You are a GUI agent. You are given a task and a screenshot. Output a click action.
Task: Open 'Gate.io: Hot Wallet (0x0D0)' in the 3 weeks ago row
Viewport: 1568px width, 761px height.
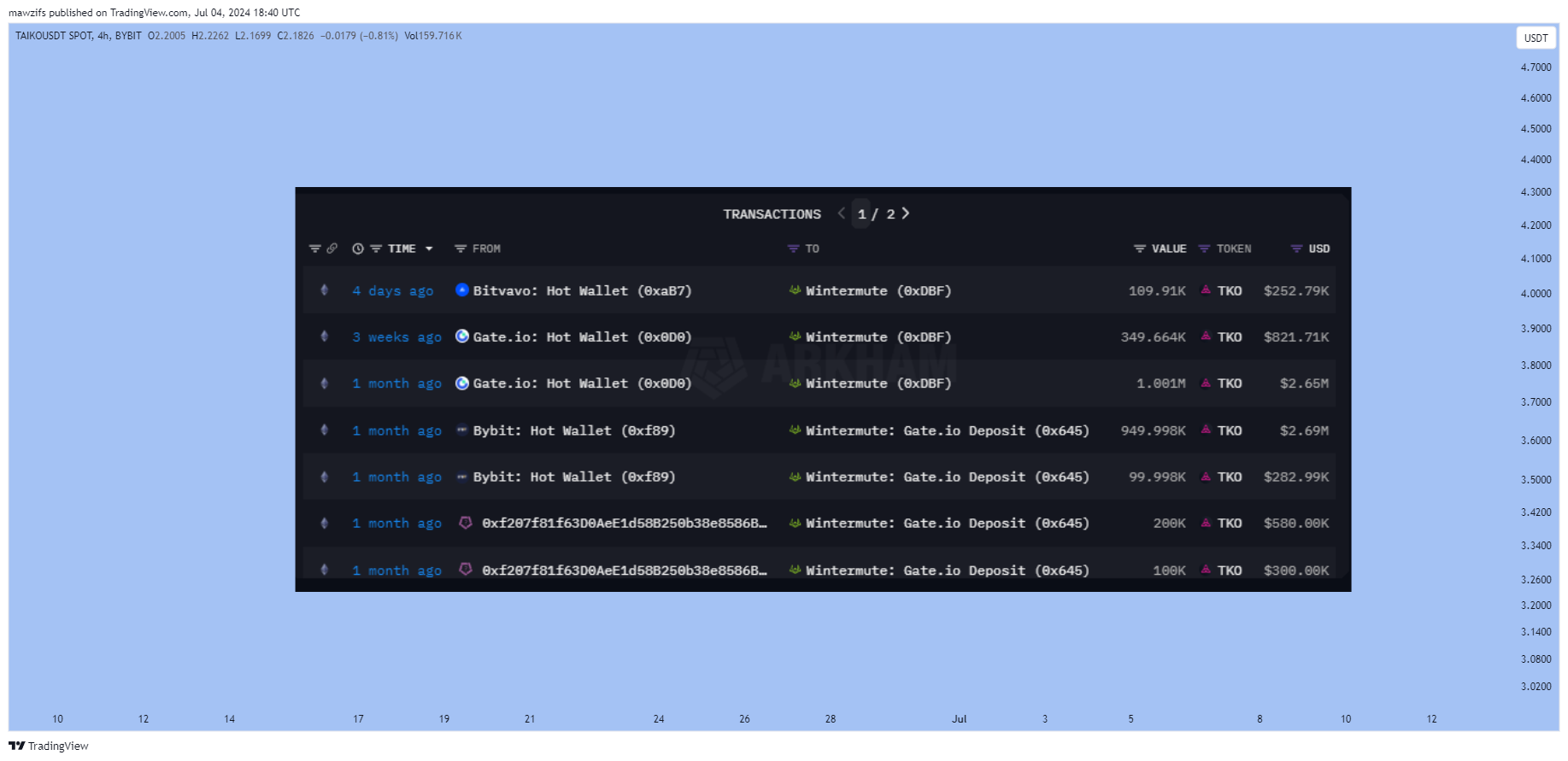(x=583, y=337)
